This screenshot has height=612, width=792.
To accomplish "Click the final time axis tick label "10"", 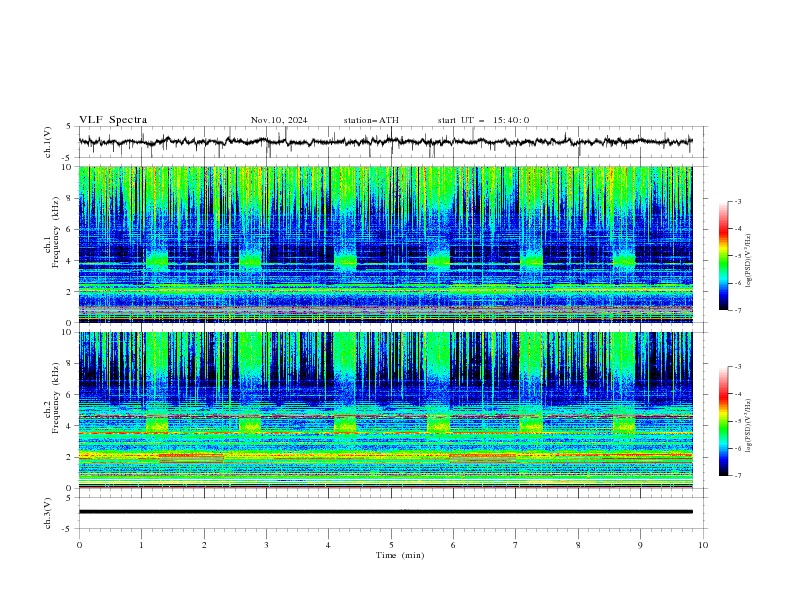I will coord(703,545).
